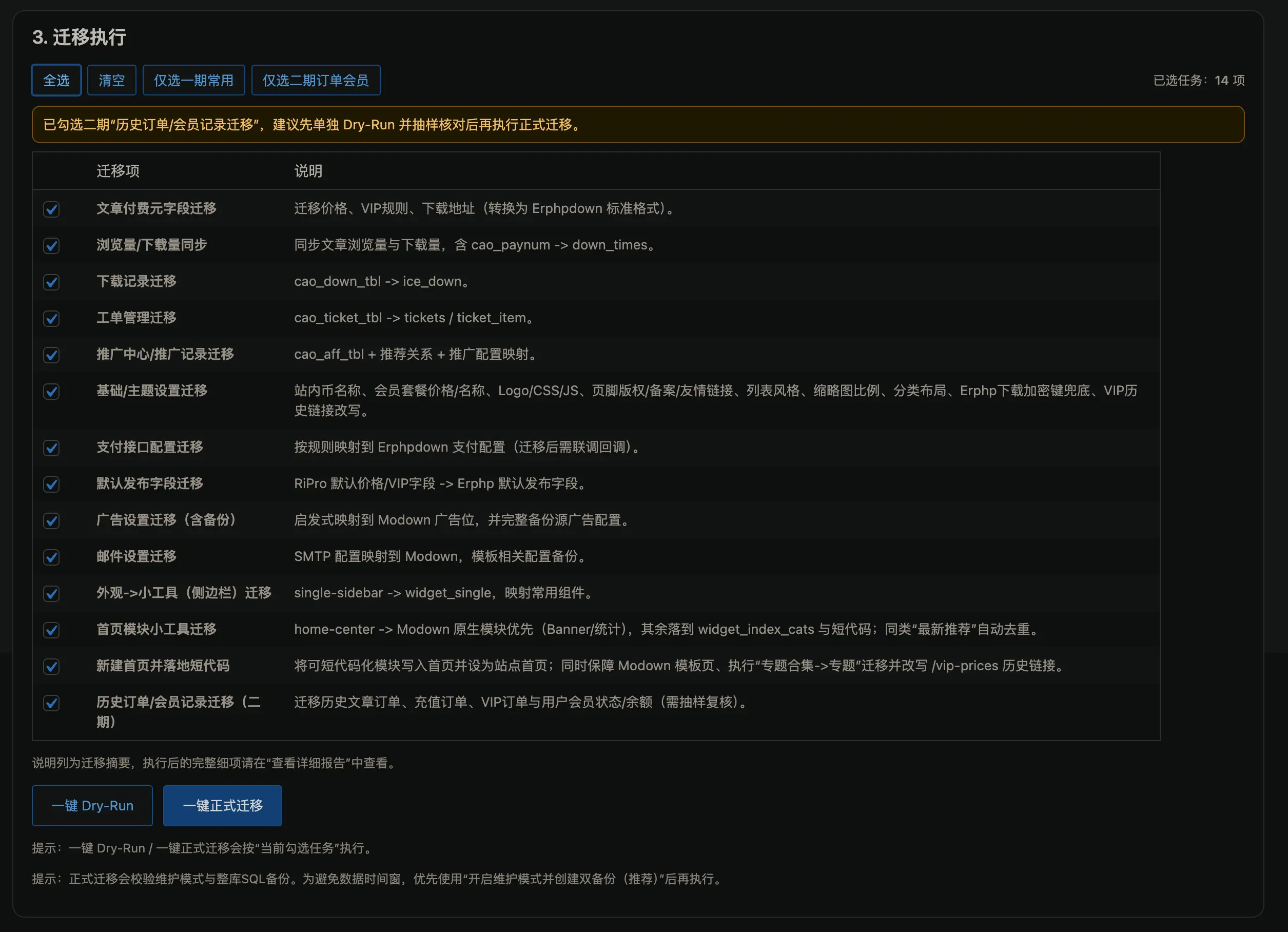
Task: Uncheck 外观->小工具(侧边栏)迁移 checkbox
Action: (x=51, y=593)
